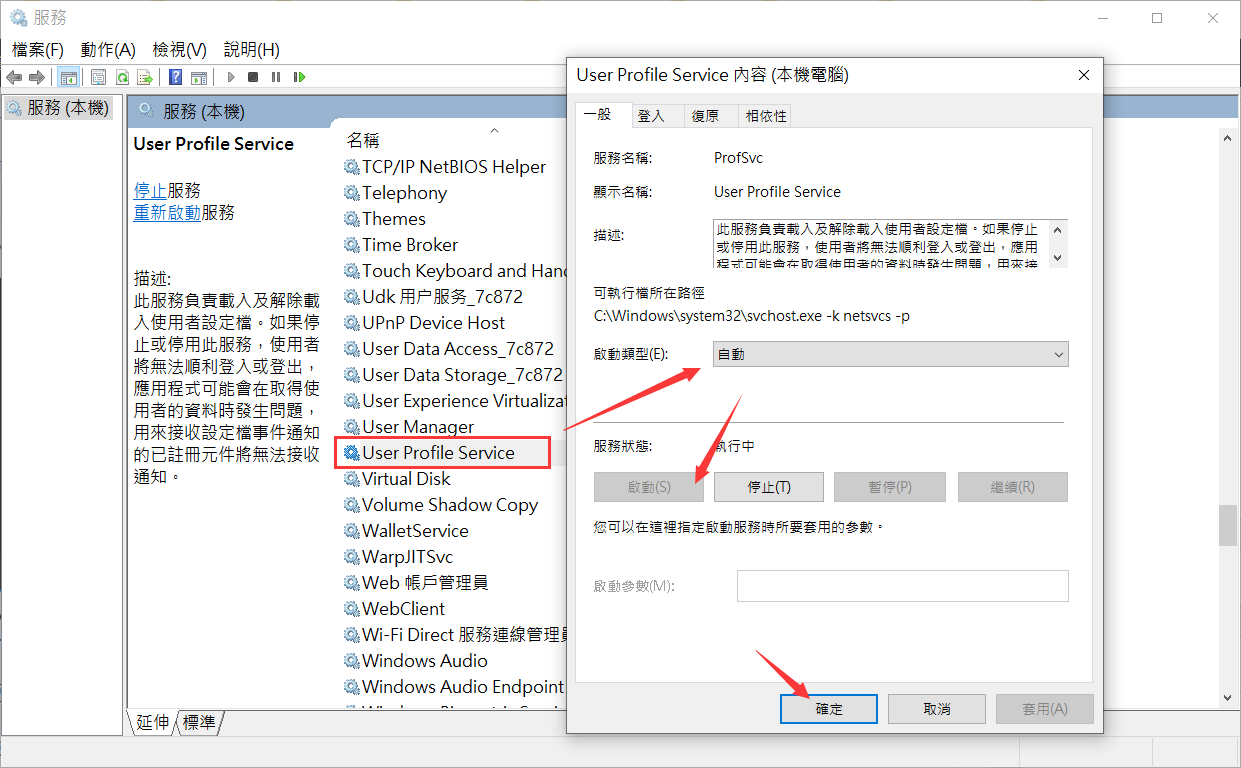Viewport: 1241px width, 768px height.
Task: Click the gear icon beside Time Broker
Action: point(351,245)
